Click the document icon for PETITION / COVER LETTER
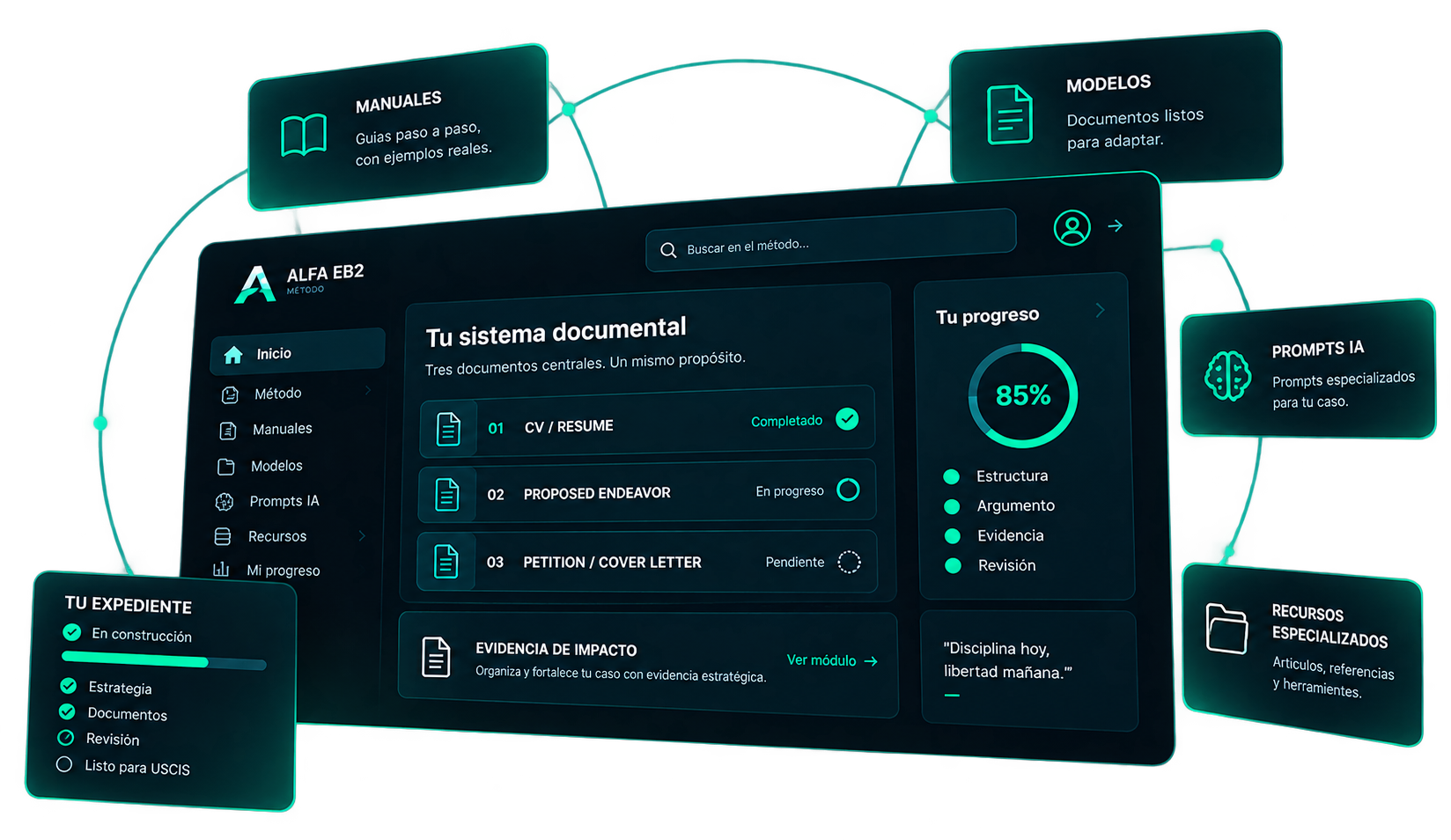The height and width of the screenshot is (840, 1451). (x=446, y=562)
